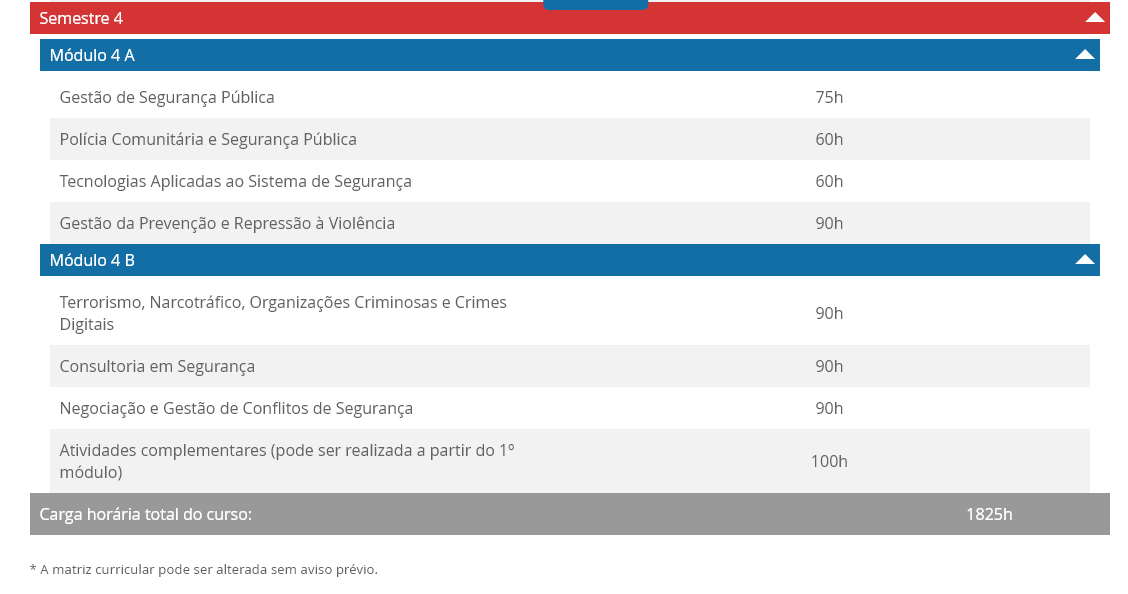Collapse Módulo 4 A with arrow icon

(x=1085, y=55)
